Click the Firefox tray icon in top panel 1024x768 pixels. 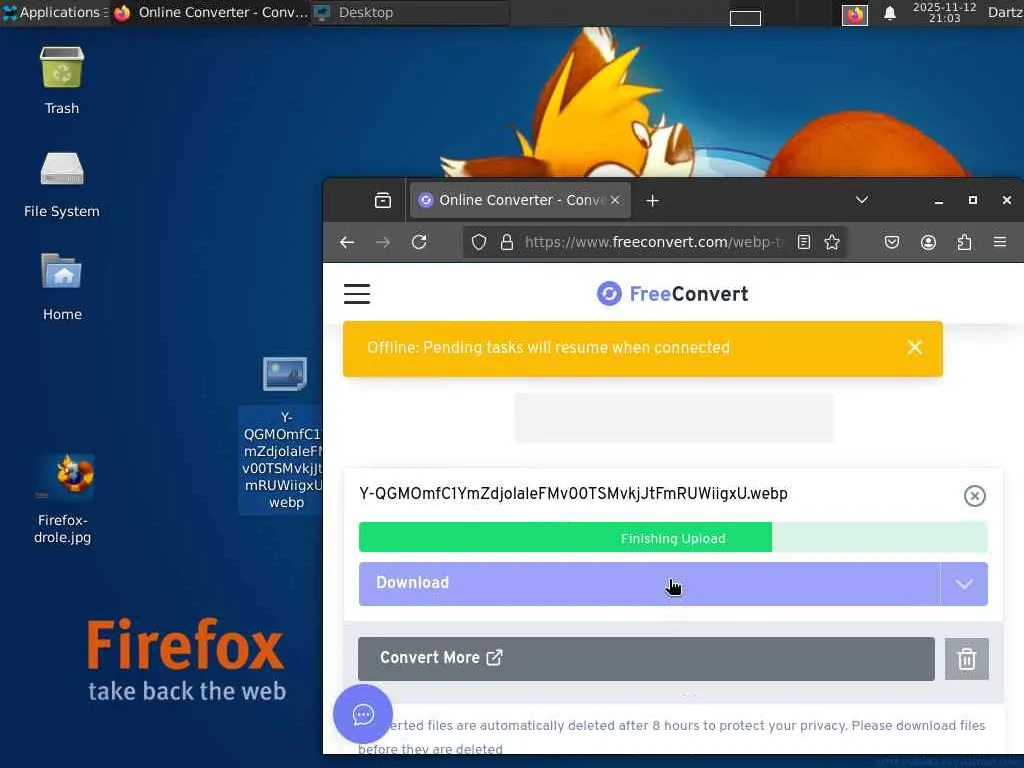tap(854, 14)
